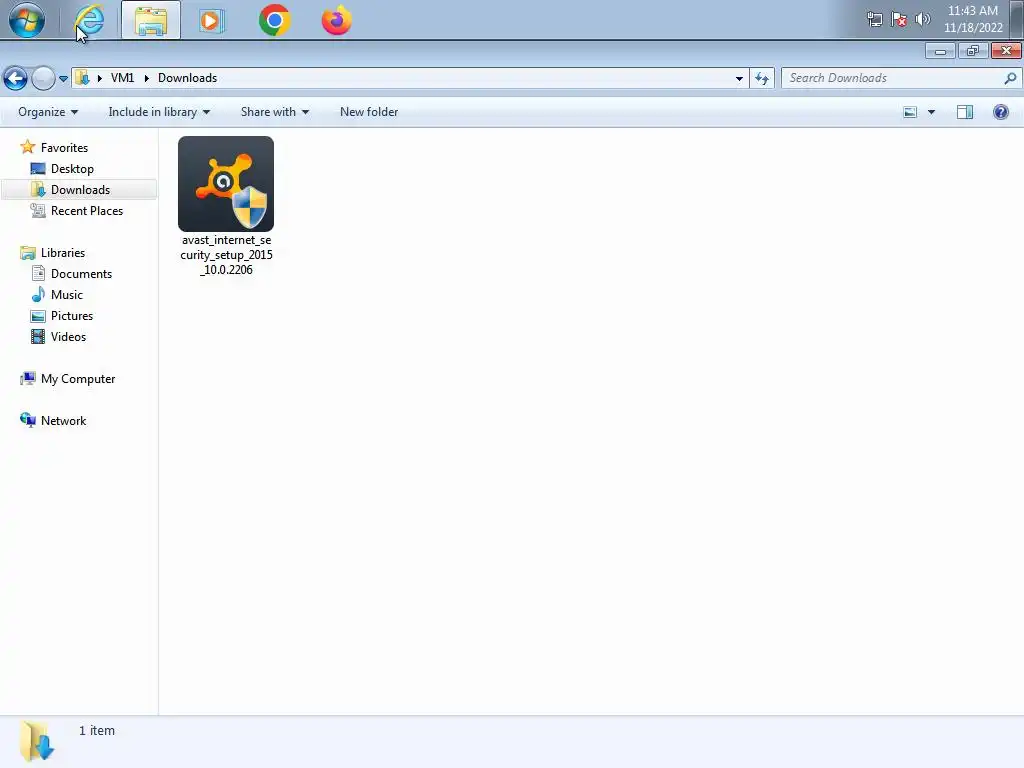Open the recent pages dropdown arrow
Image resolution: width=1024 pixels, height=768 pixels.
click(x=63, y=78)
